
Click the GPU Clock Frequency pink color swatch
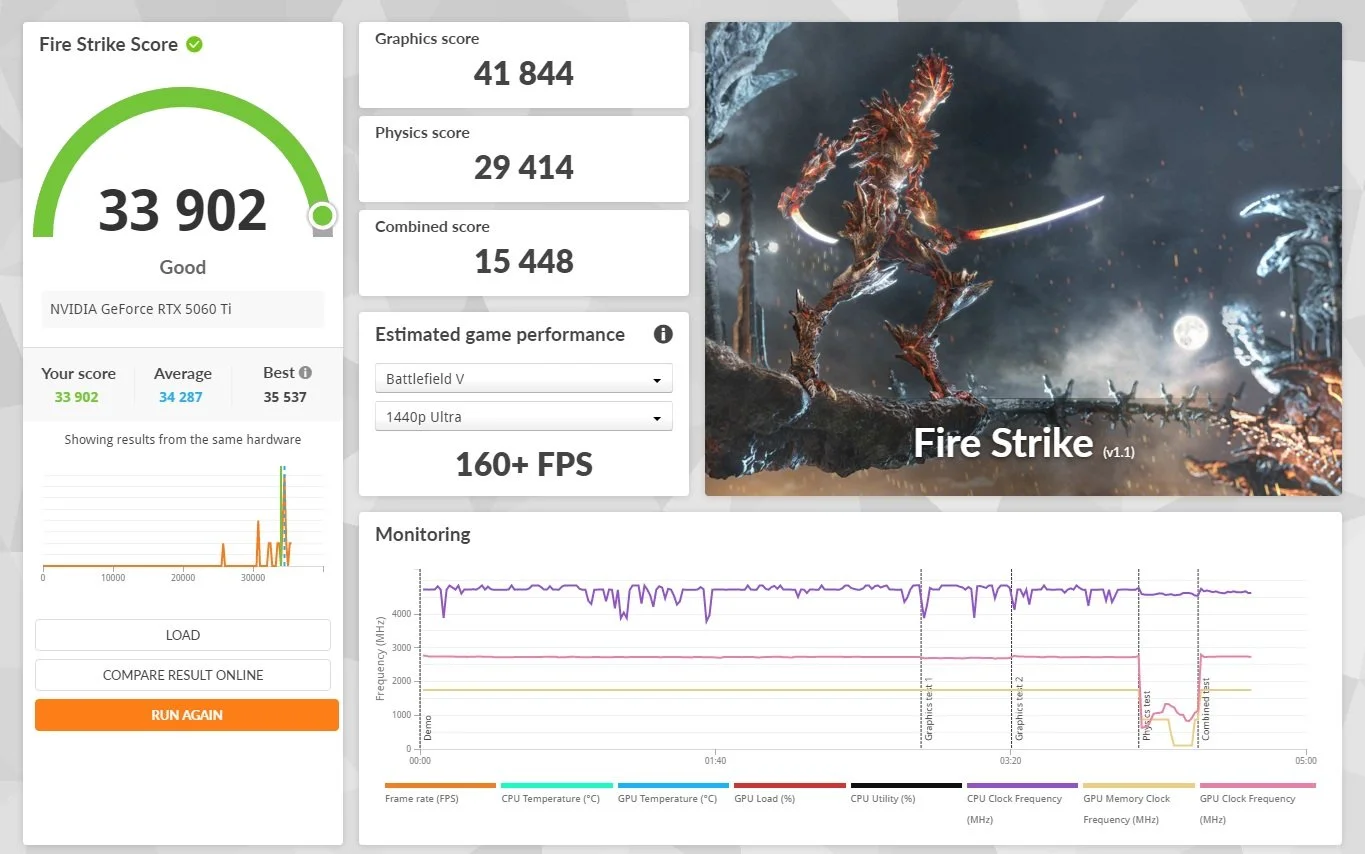click(x=1257, y=786)
